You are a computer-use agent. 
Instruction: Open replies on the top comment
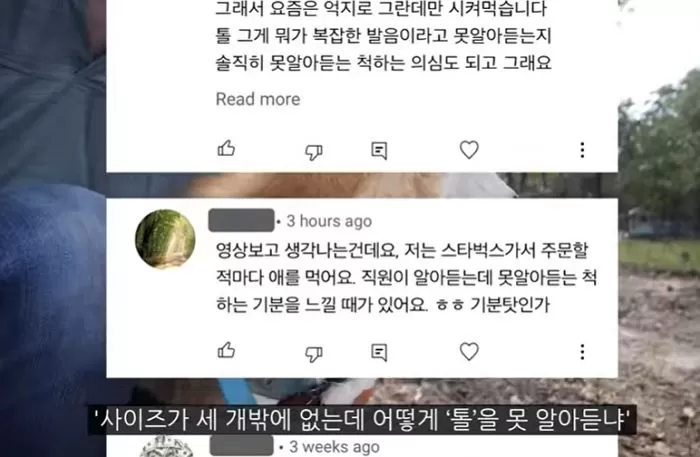379,151
